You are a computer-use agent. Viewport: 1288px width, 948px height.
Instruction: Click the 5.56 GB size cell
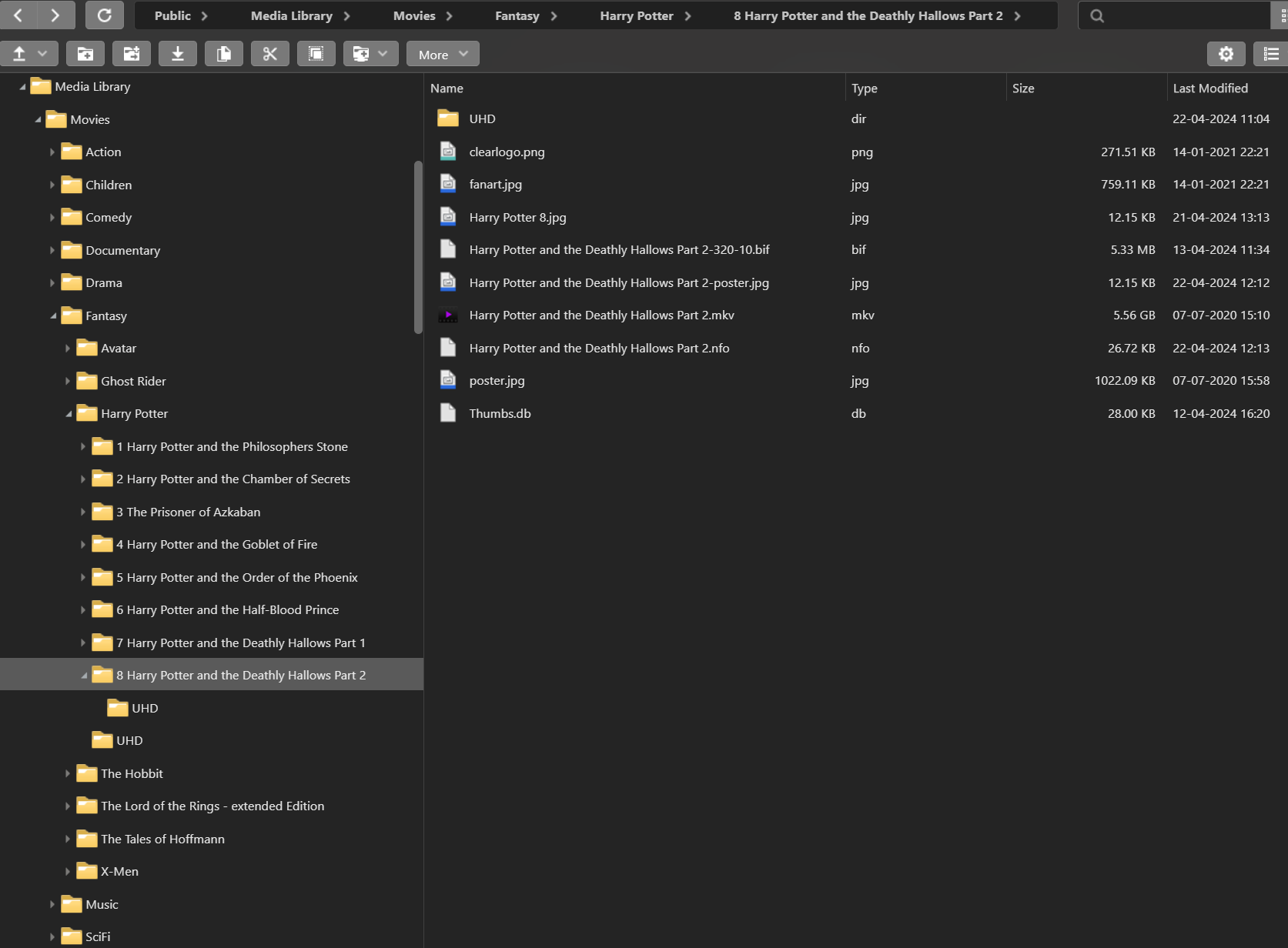point(1134,315)
